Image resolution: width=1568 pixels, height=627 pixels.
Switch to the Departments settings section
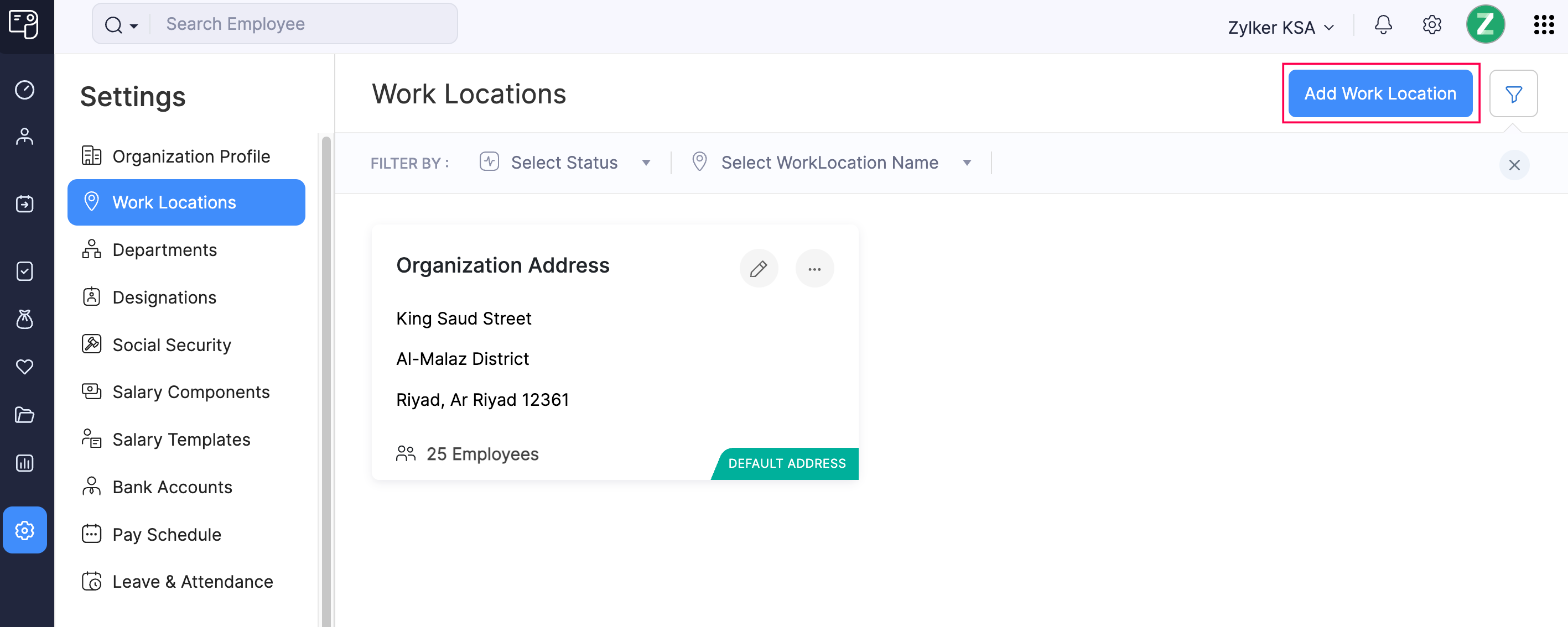(x=164, y=249)
